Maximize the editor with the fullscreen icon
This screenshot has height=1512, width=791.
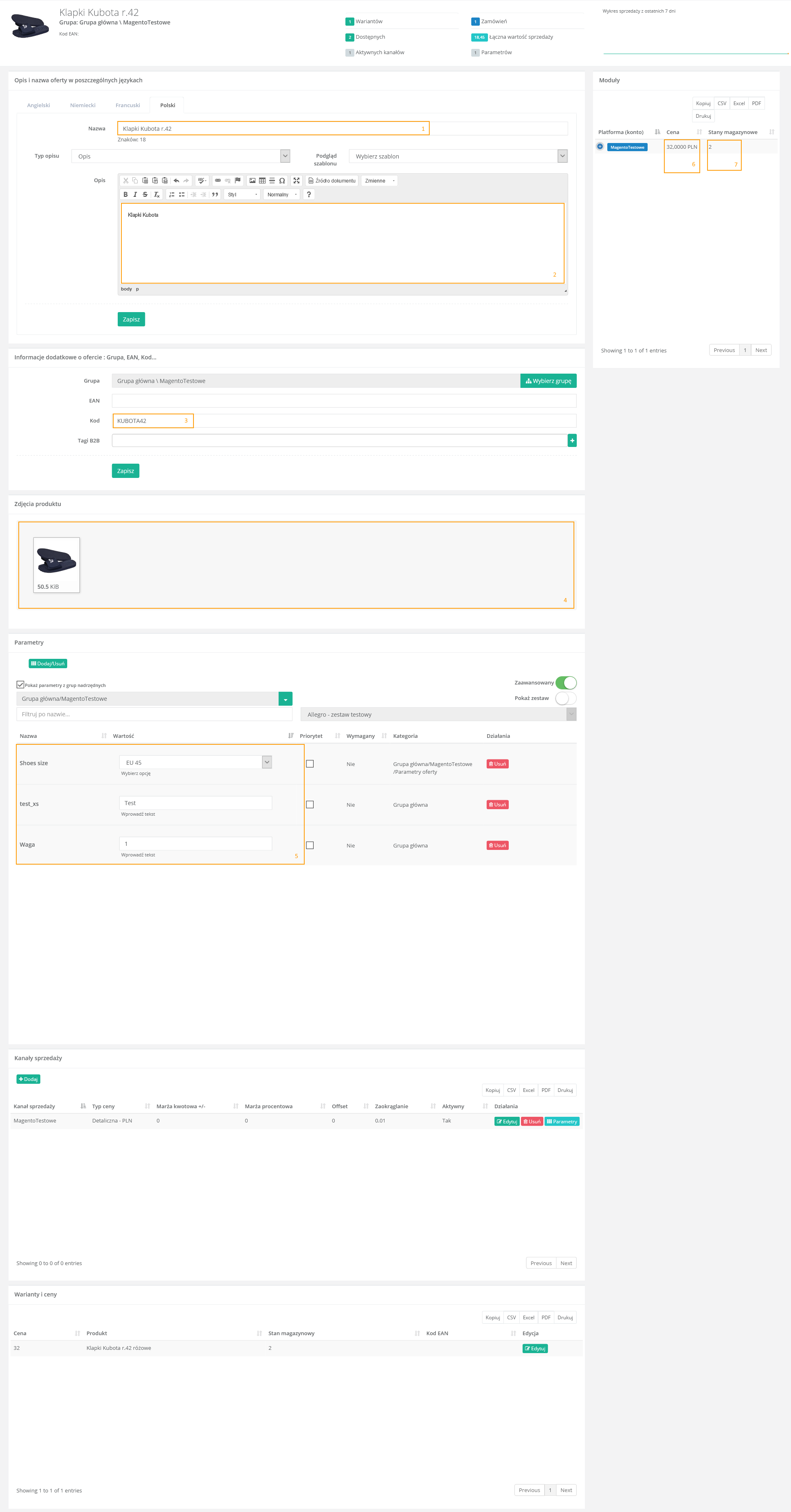pyautogui.click(x=297, y=181)
